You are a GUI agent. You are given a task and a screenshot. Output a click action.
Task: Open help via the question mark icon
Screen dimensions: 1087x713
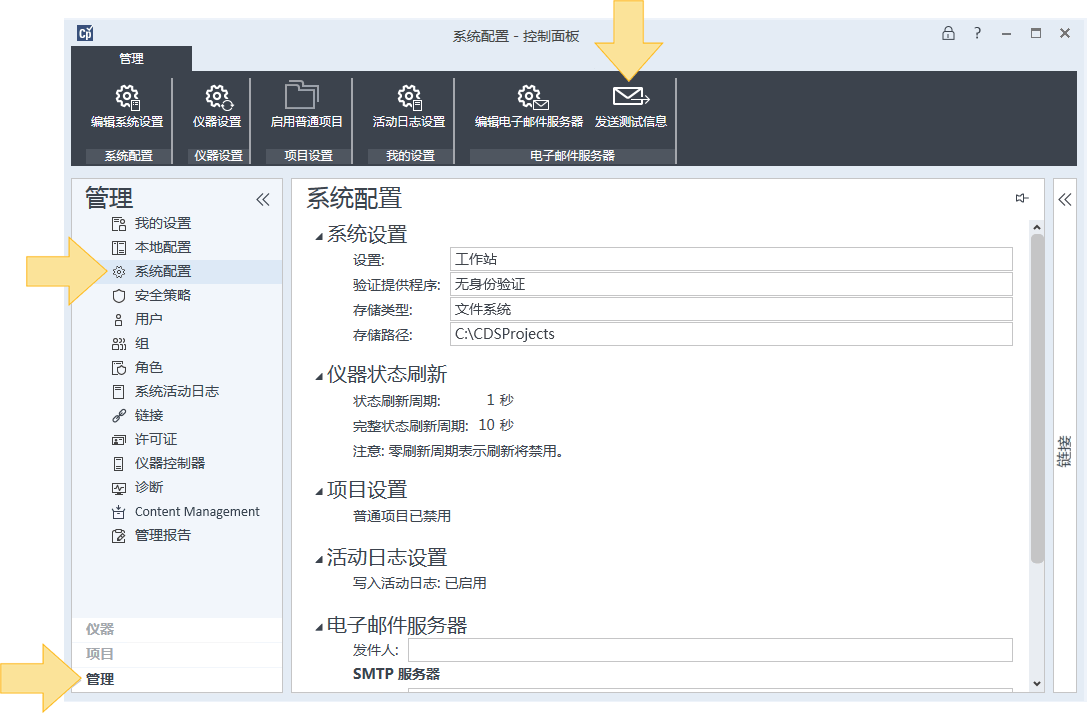(977, 33)
